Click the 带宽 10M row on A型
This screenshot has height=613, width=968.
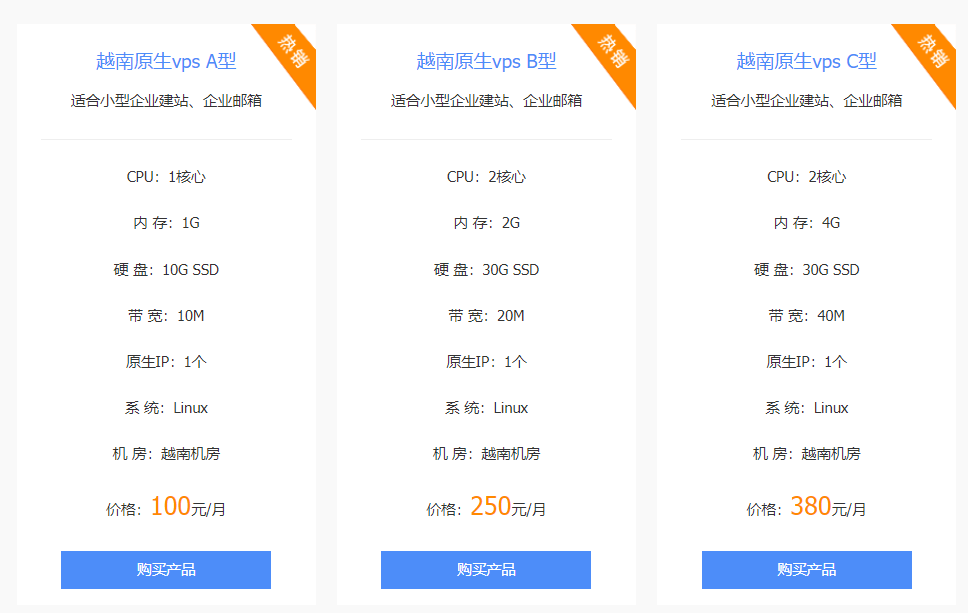click(165, 315)
